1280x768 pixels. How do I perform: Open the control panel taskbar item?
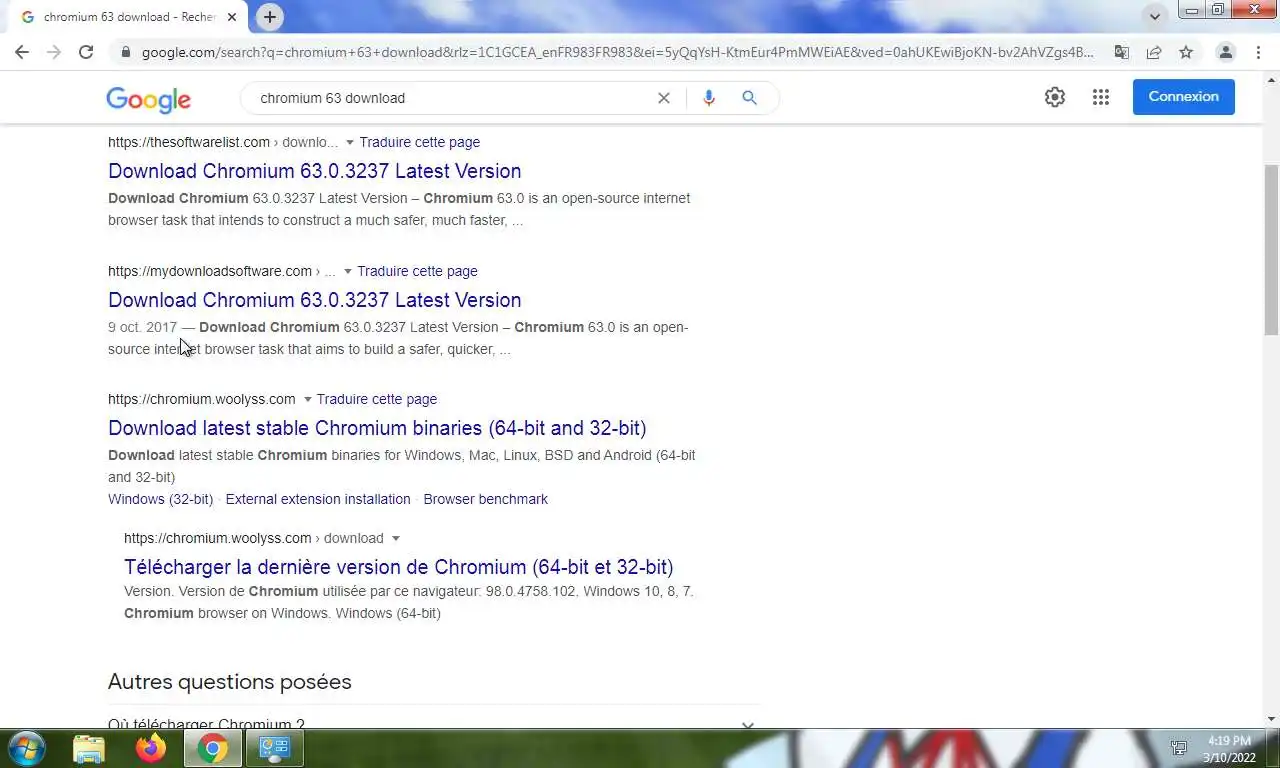274,748
